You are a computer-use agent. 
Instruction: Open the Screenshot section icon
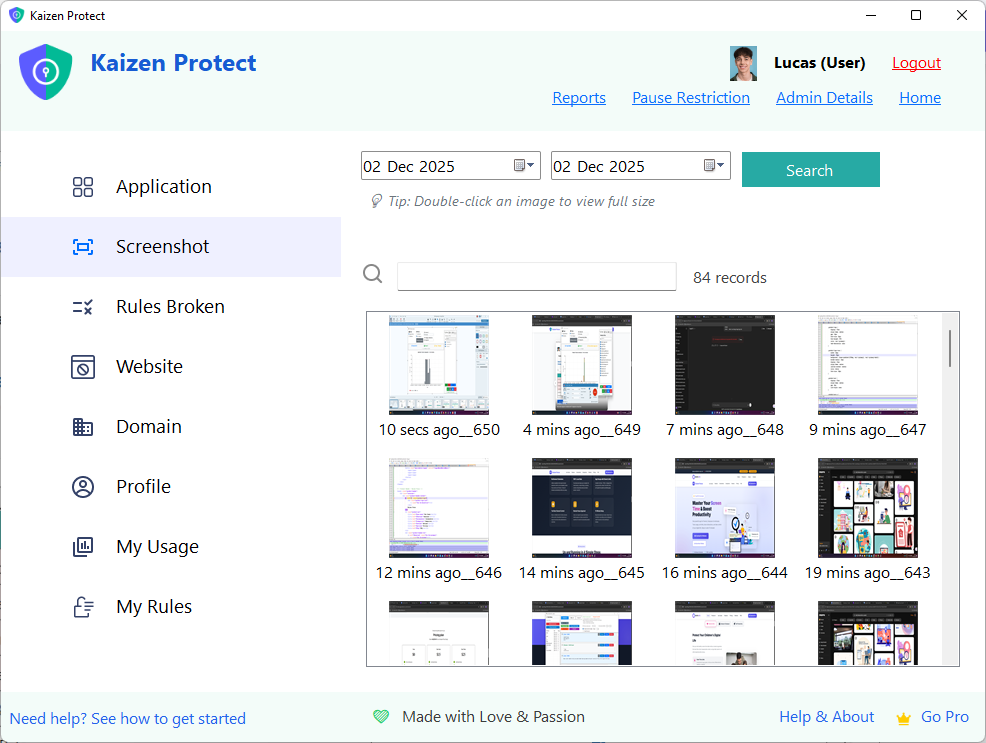(x=82, y=246)
